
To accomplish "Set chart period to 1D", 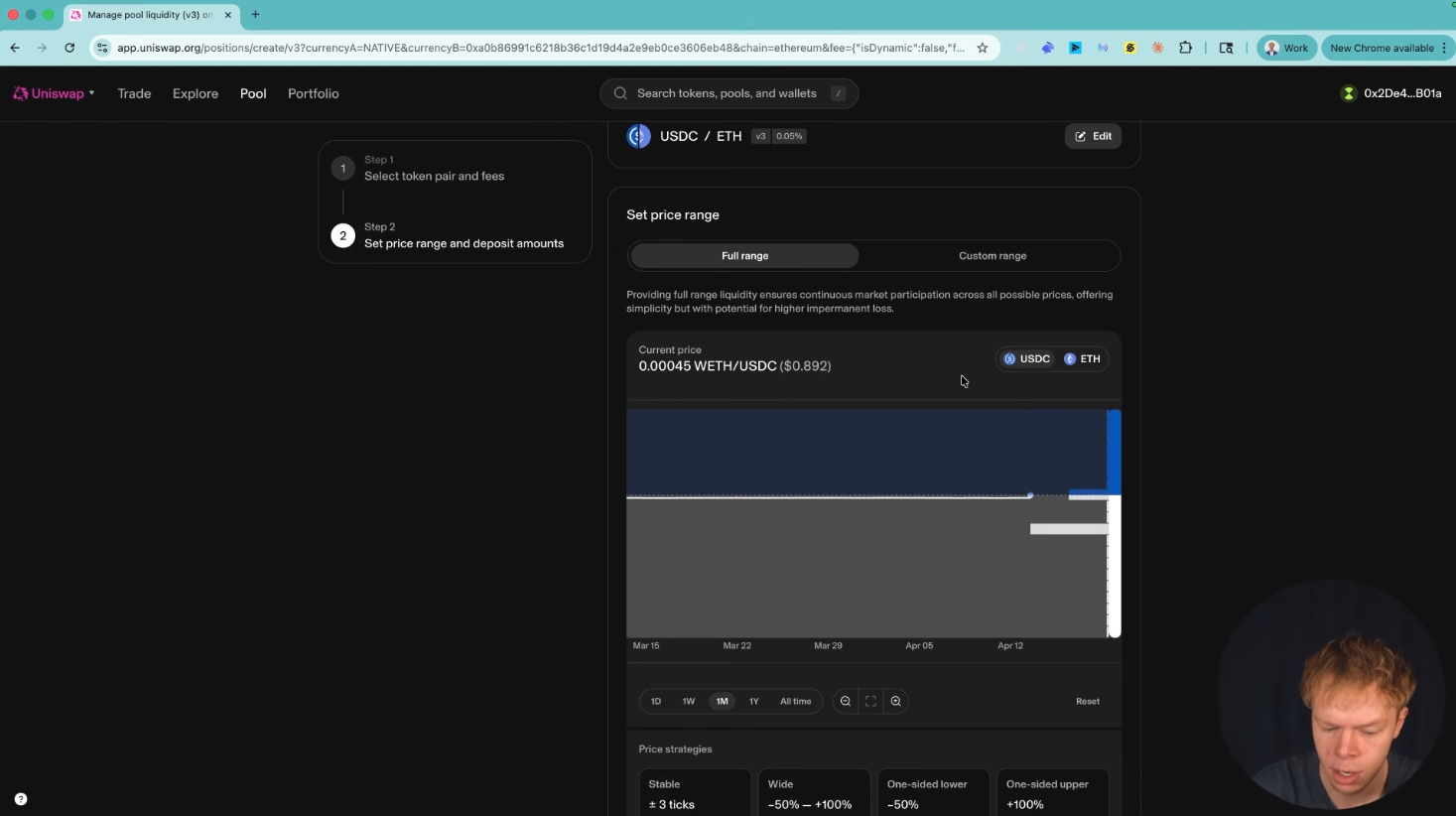I will pyautogui.click(x=656, y=701).
